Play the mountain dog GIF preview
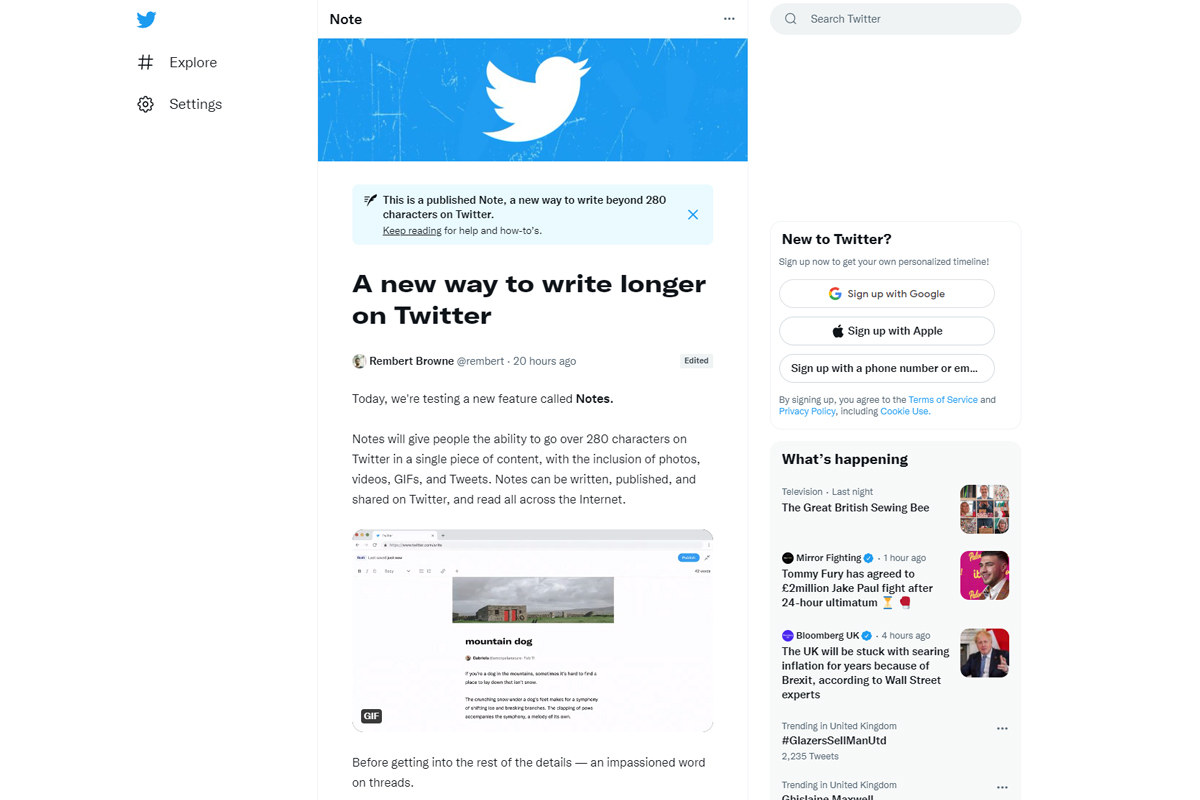The image size is (1200, 800). coord(532,631)
